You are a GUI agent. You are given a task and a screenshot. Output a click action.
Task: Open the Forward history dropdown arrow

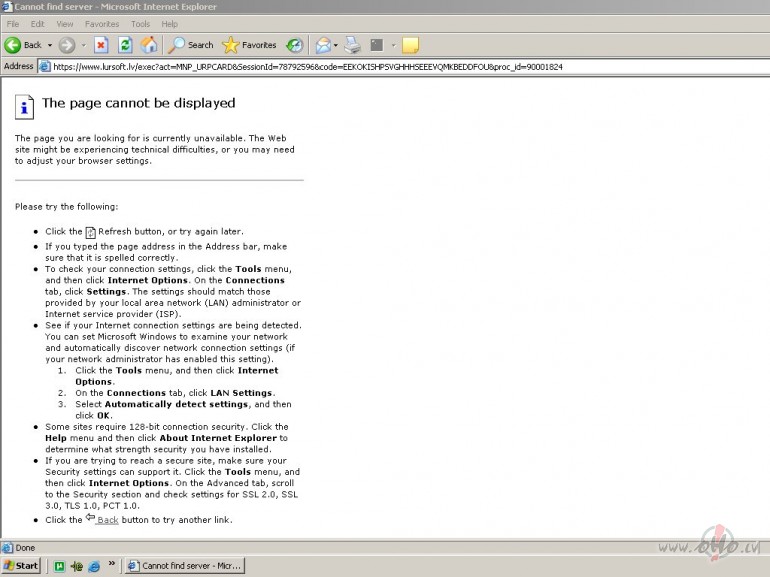click(84, 45)
